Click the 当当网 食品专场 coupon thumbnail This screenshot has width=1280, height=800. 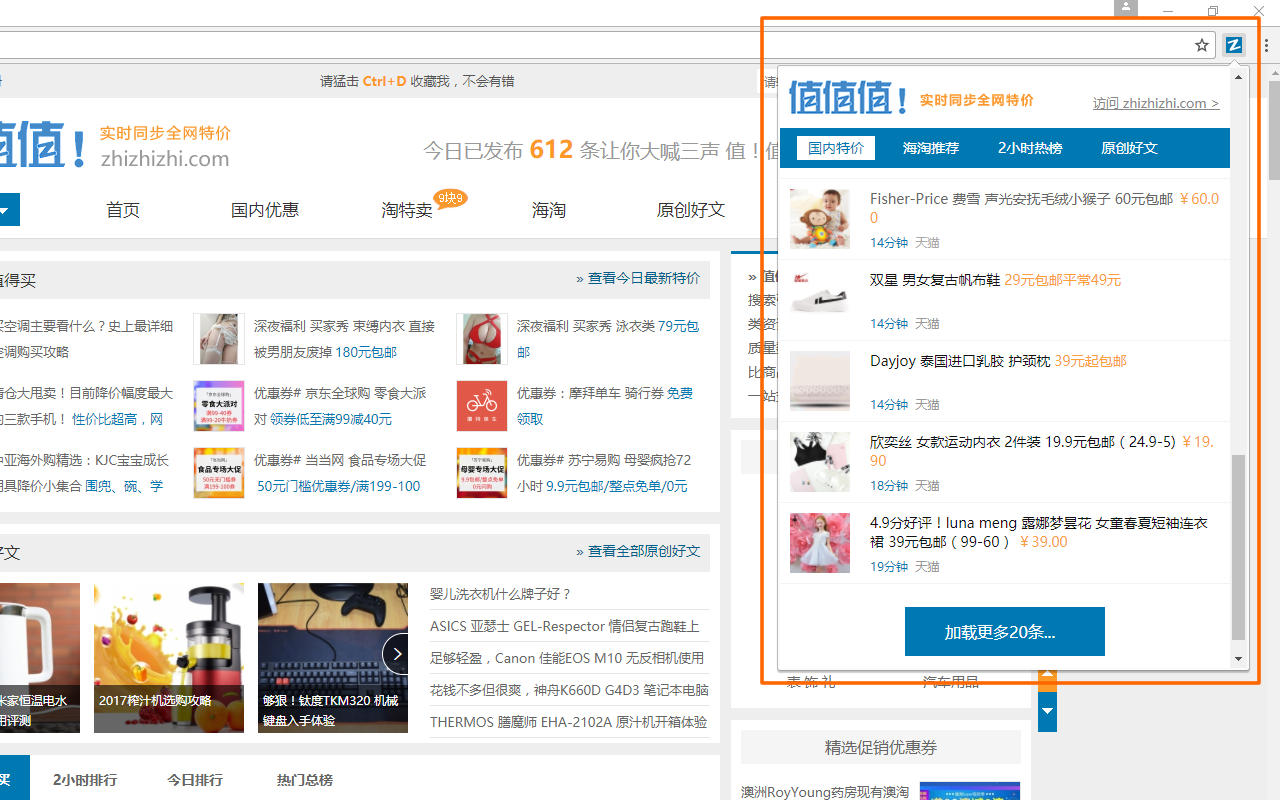(x=219, y=473)
